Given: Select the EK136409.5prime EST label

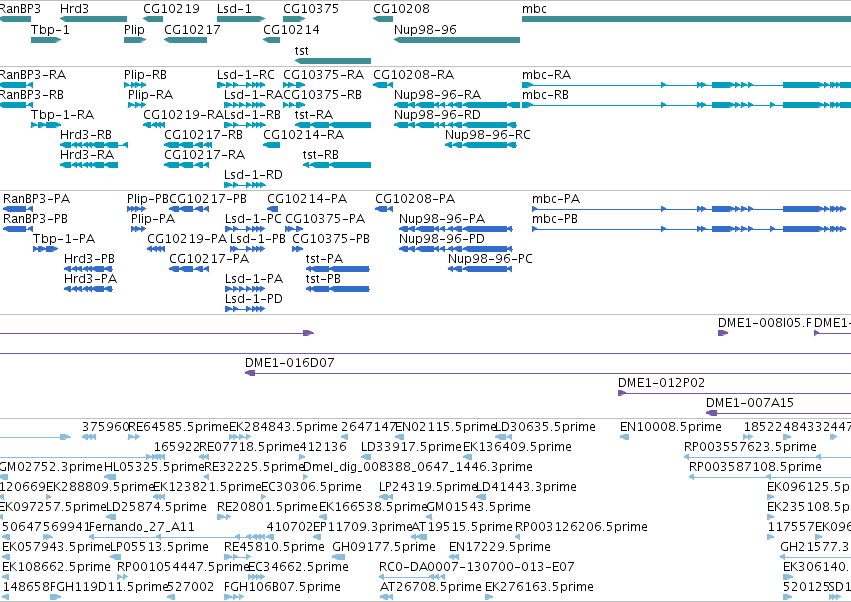Looking at the screenshot, I should pyautogui.click(x=517, y=447).
